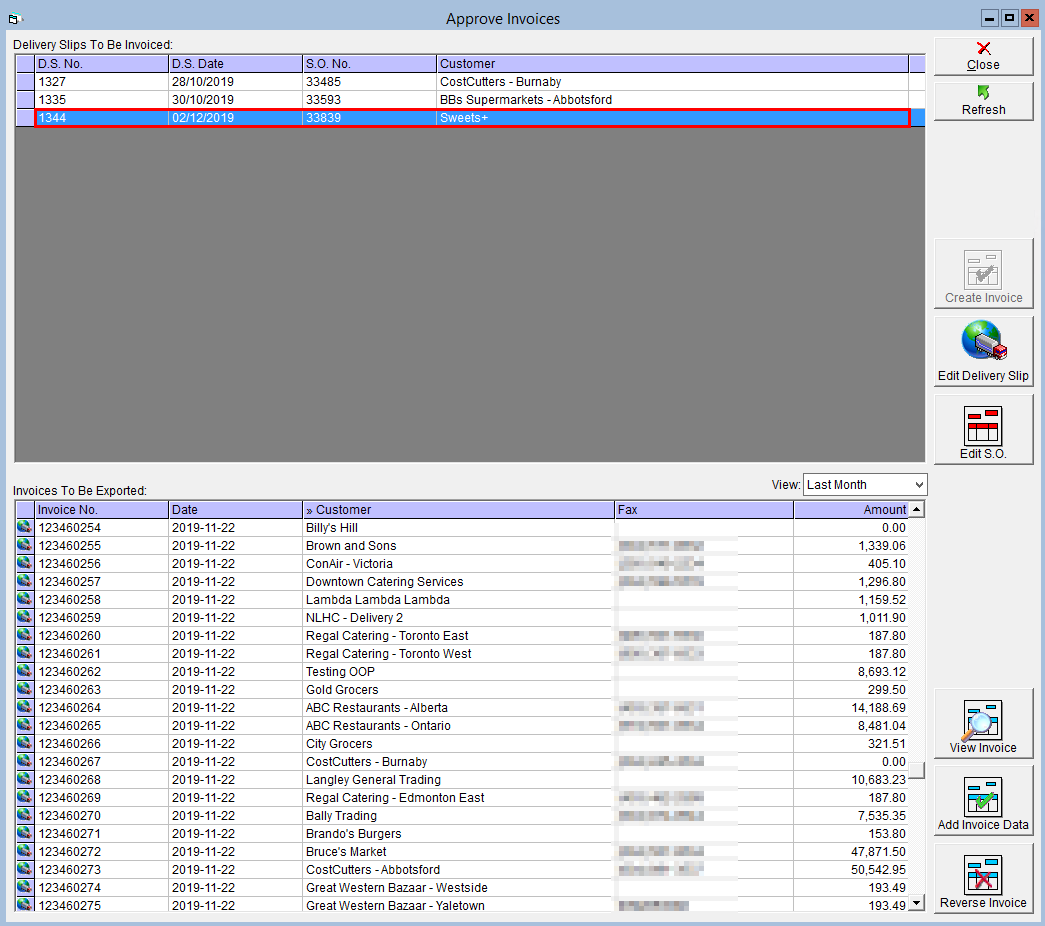Click the Refresh button
This screenshot has width=1045, height=926.
(x=983, y=101)
